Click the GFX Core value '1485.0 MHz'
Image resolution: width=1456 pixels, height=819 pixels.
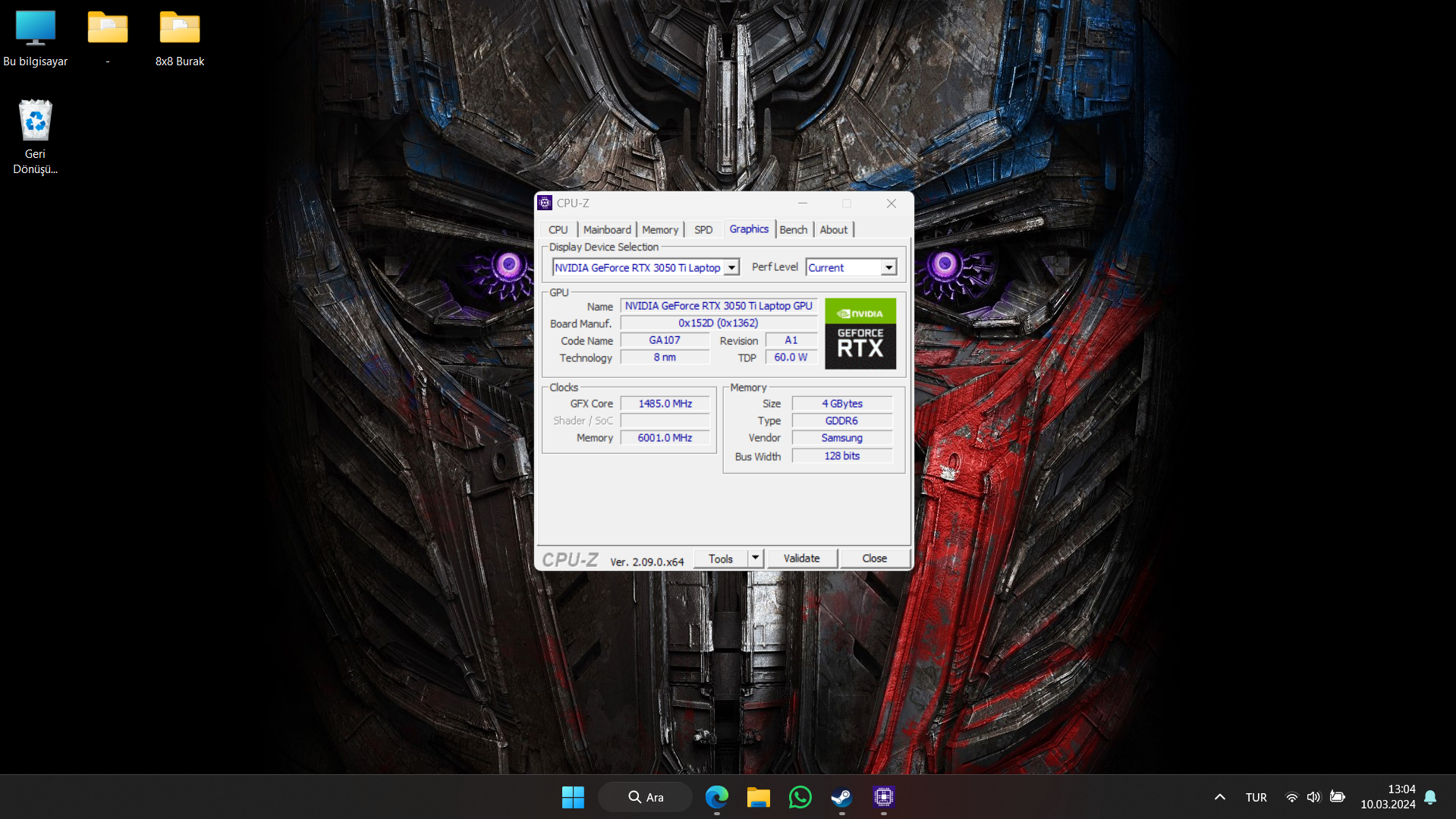click(x=665, y=404)
